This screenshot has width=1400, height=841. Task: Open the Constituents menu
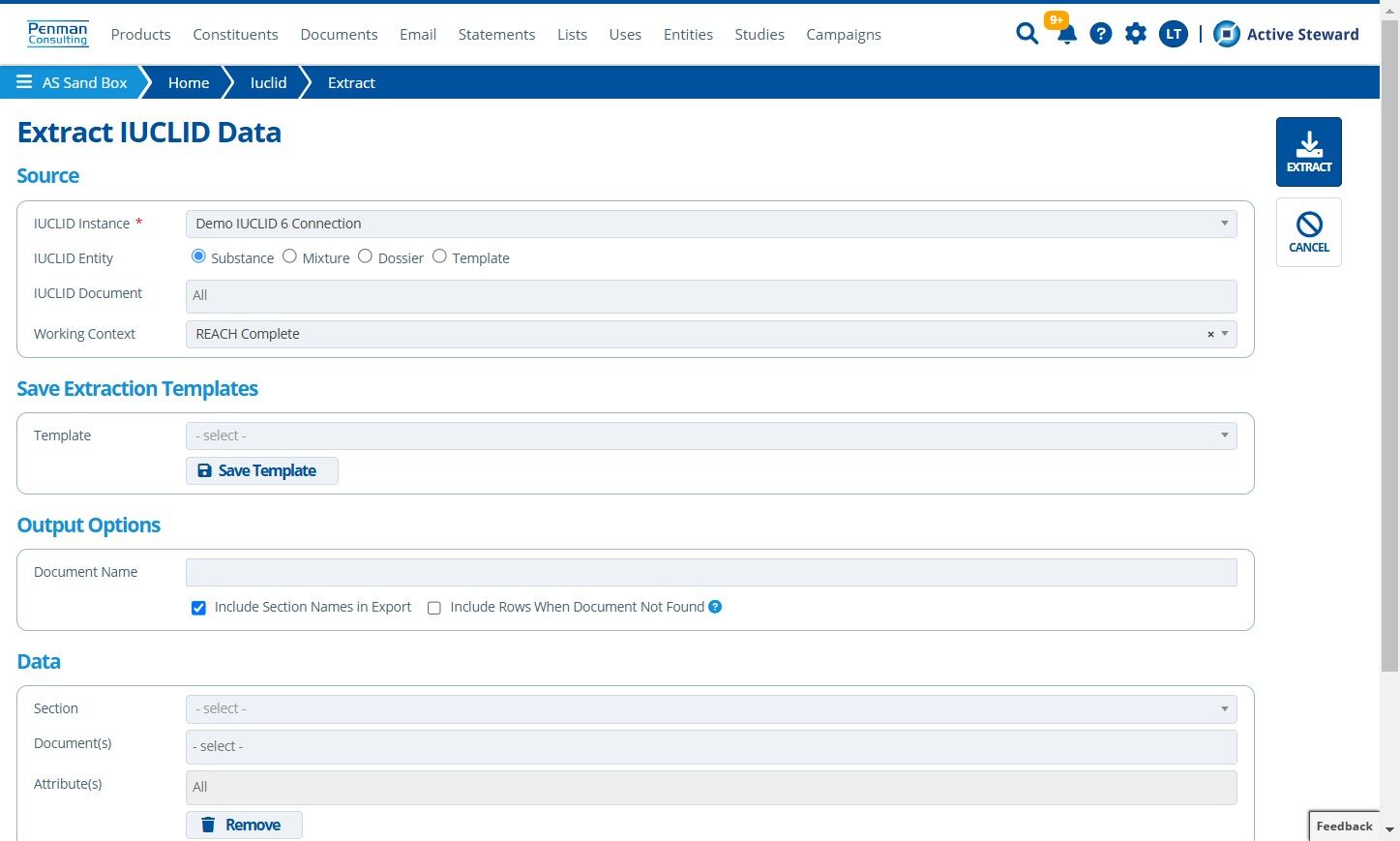(235, 34)
